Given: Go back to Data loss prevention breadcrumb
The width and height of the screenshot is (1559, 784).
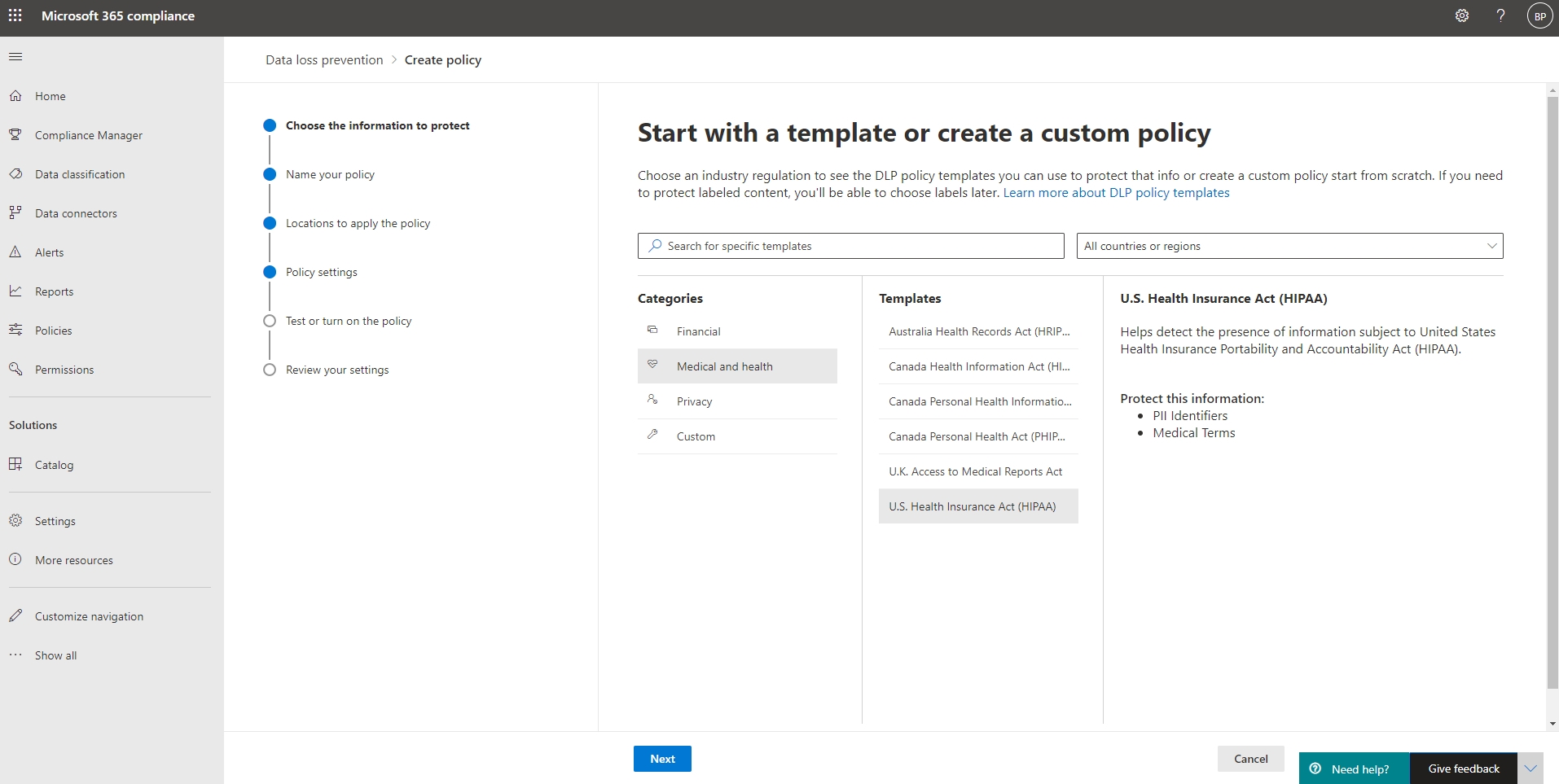Looking at the screenshot, I should [324, 59].
